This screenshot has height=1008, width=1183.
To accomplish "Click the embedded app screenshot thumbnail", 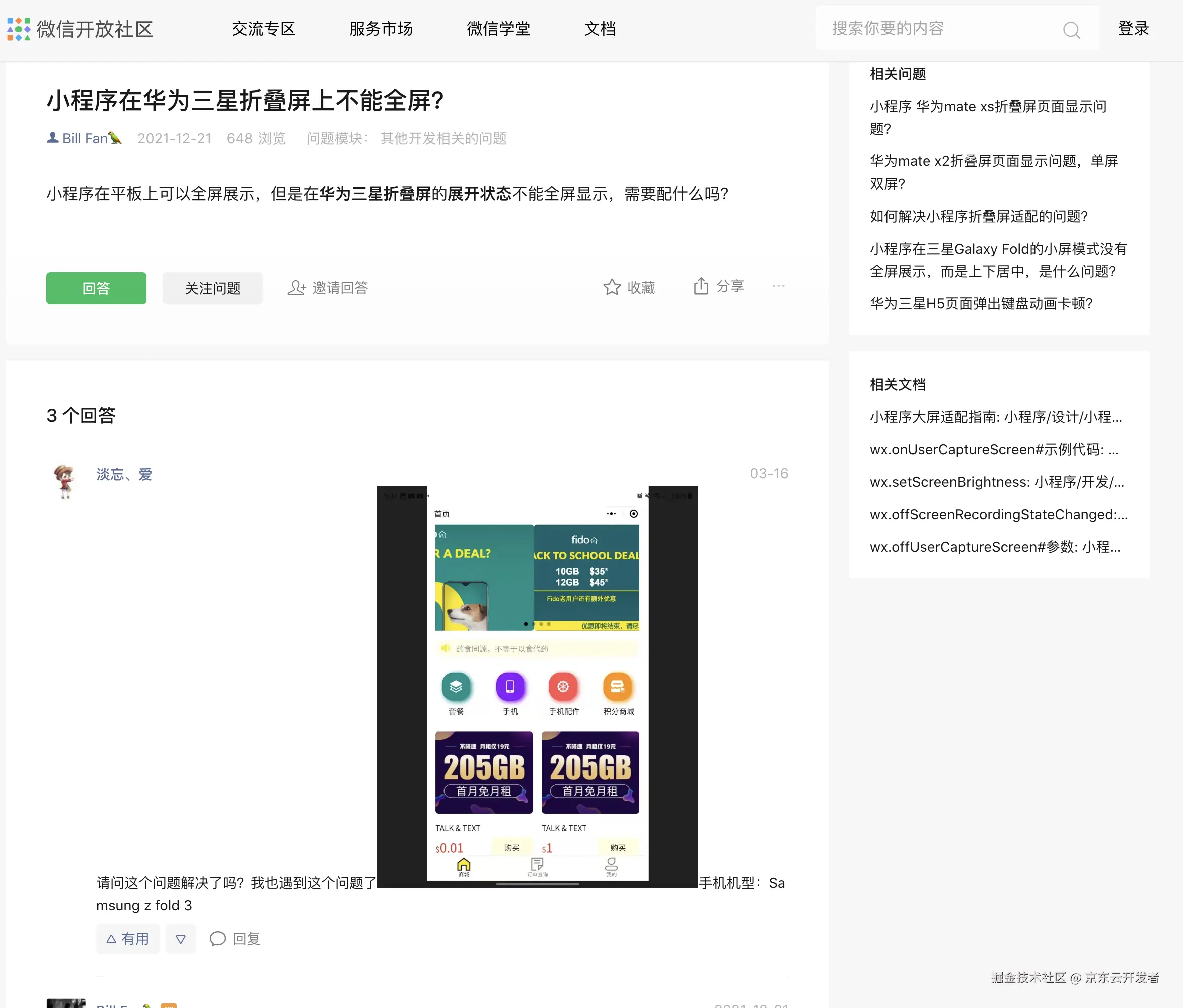I will (x=537, y=685).
